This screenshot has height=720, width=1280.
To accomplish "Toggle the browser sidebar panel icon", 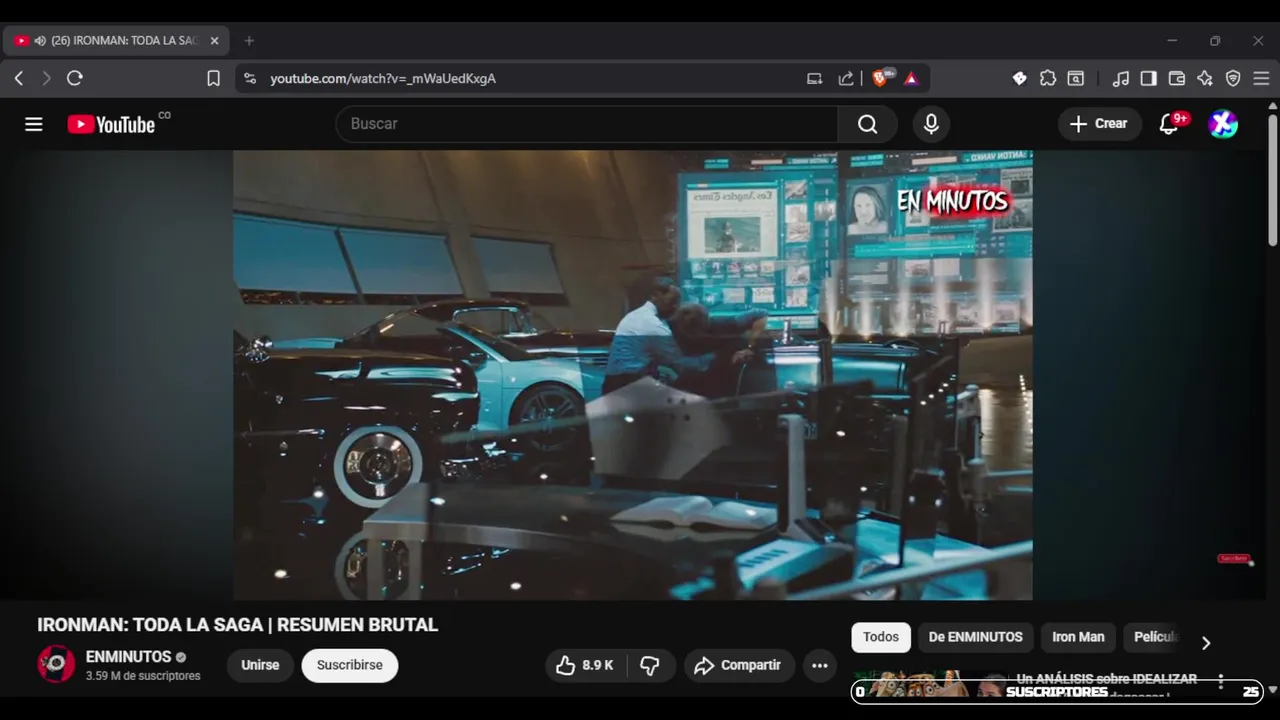I will click(x=1149, y=78).
